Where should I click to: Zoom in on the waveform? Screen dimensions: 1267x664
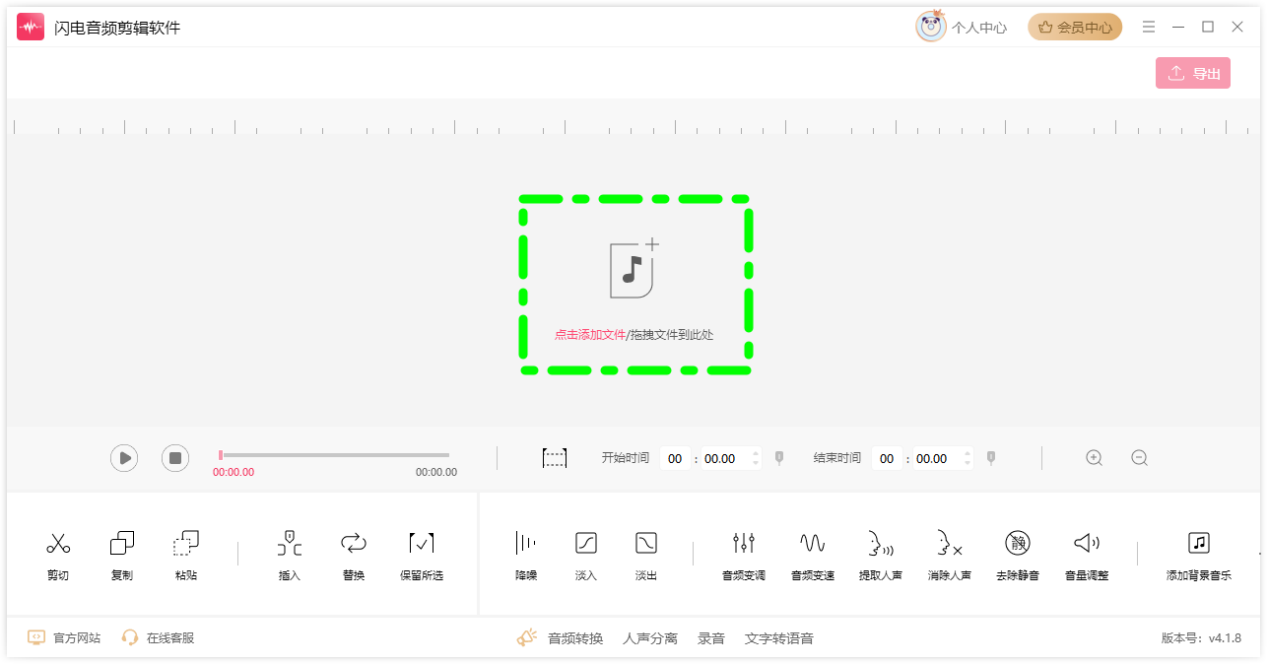point(1094,458)
